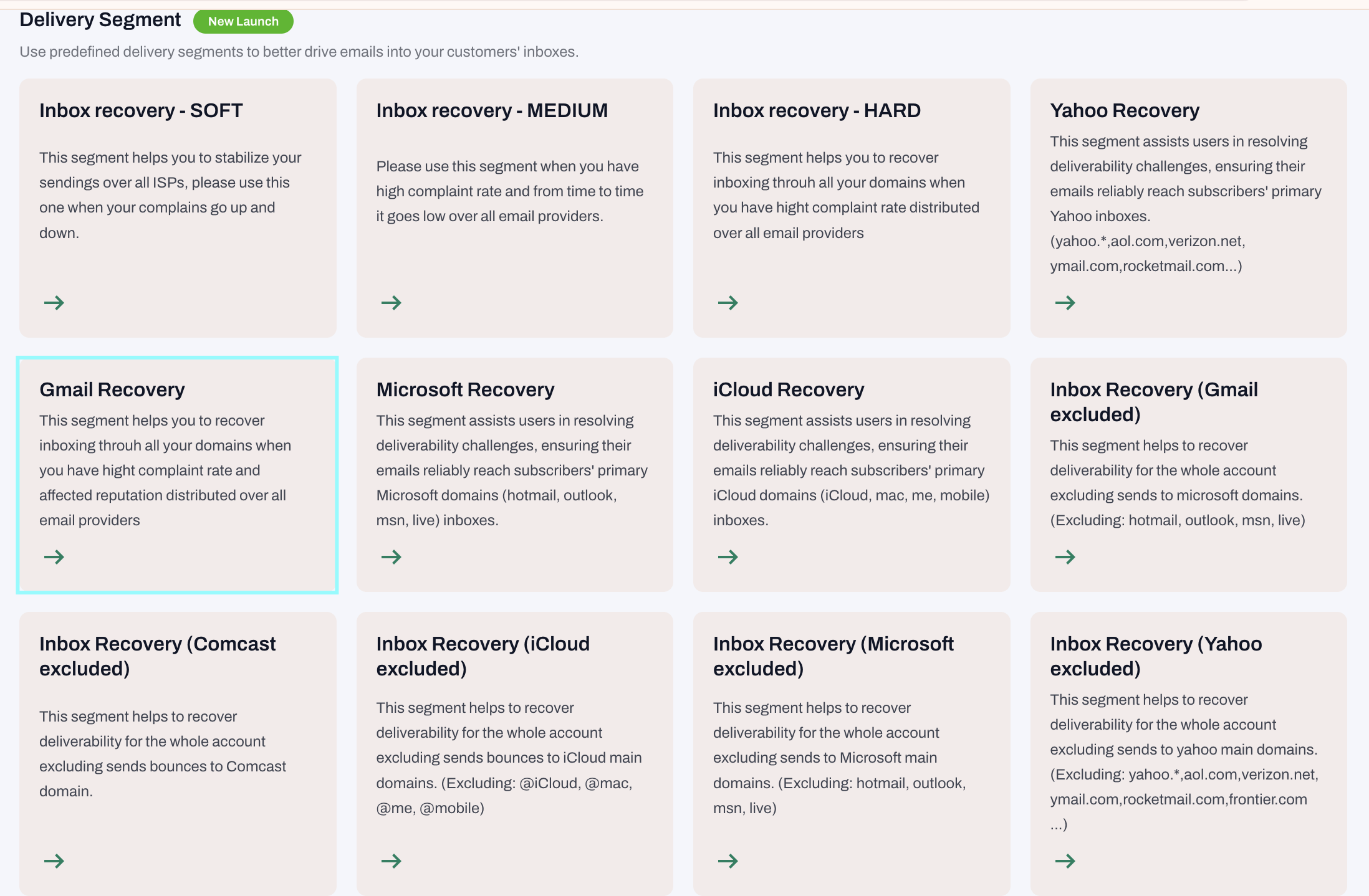Screen dimensions: 1369x896
Task: Select Inbox Recovery (Comcast excluded) title
Action: (157, 656)
